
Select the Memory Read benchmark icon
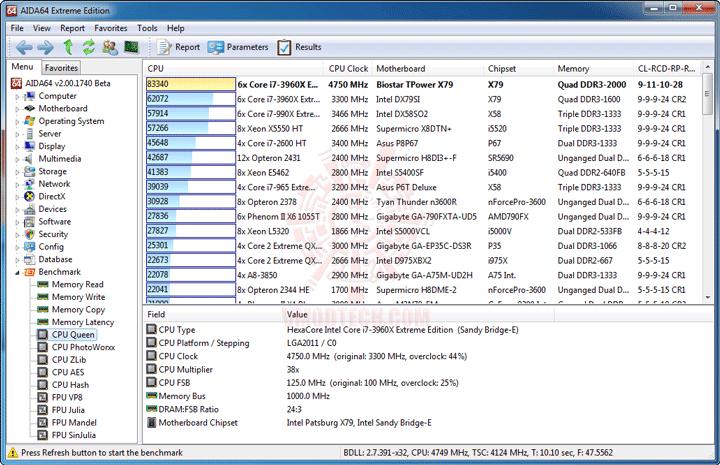43,285
